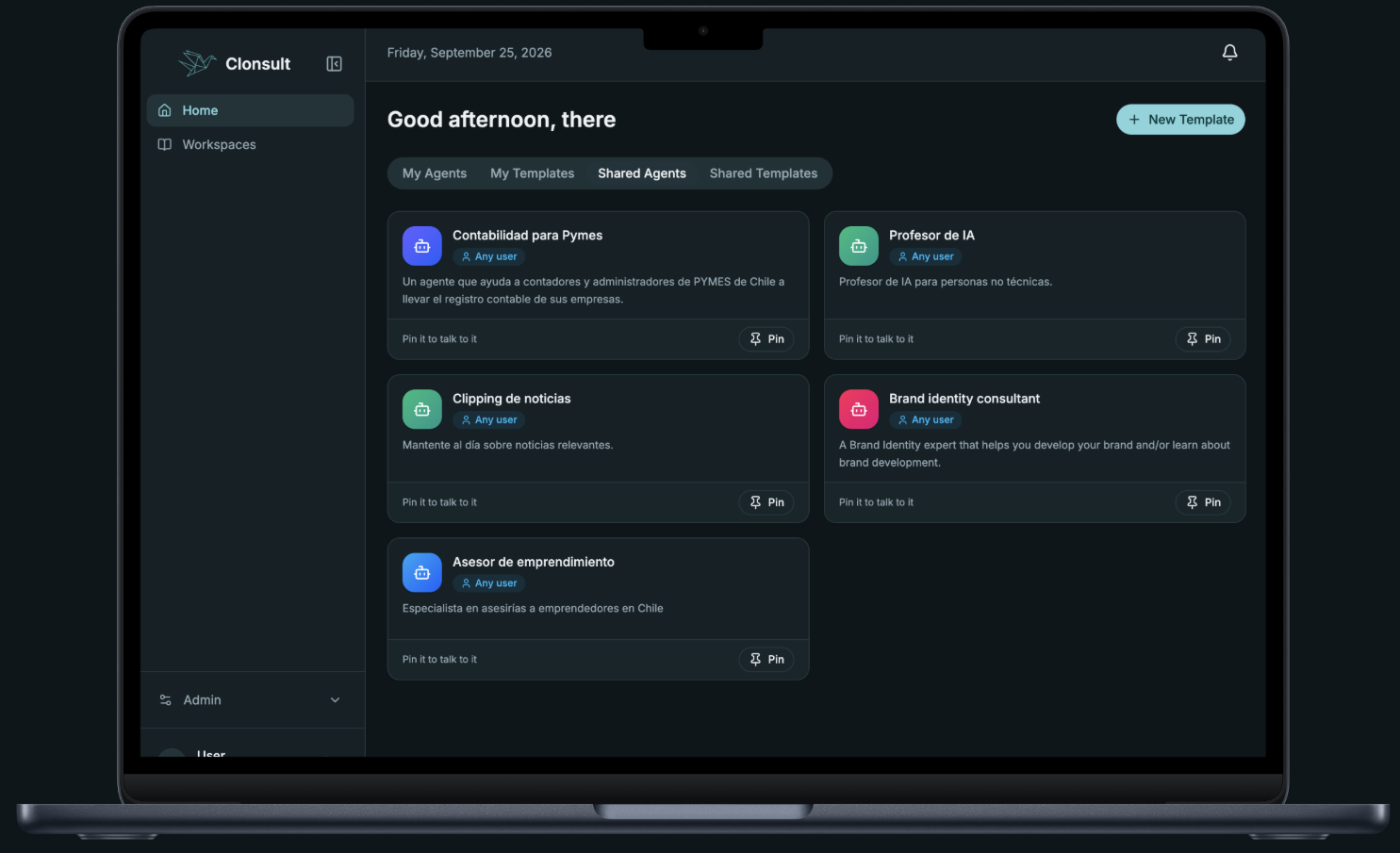Click the Brand identity consultant title

(x=964, y=399)
